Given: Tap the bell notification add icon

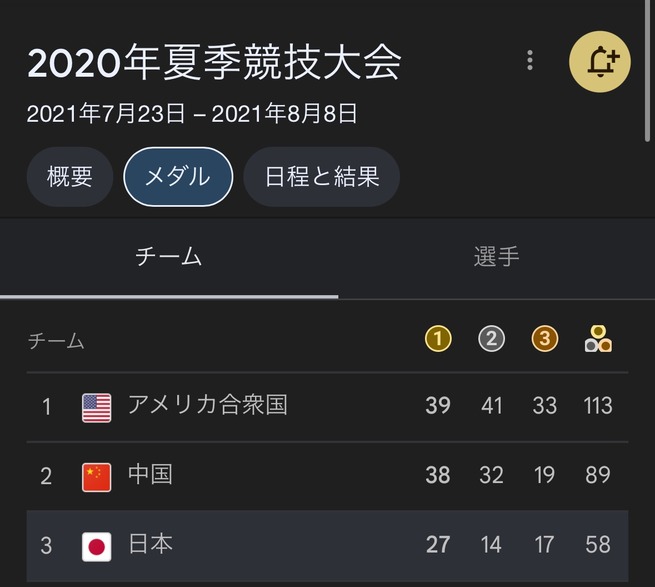Looking at the screenshot, I should point(600,62).
